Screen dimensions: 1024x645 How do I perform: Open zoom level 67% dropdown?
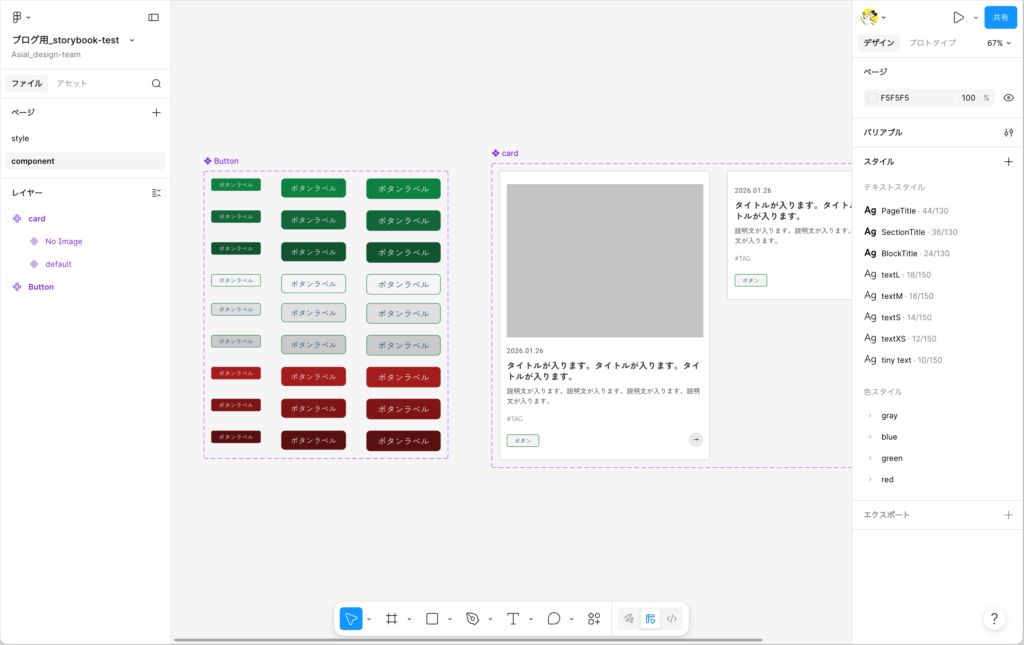(x=999, y=43)
